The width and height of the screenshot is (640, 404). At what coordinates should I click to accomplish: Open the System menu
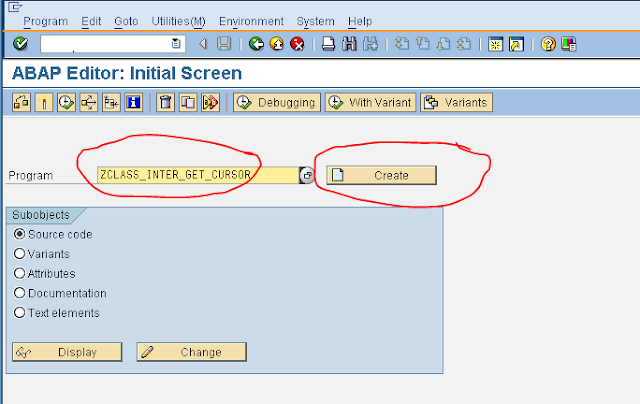(x=316, y=21)
